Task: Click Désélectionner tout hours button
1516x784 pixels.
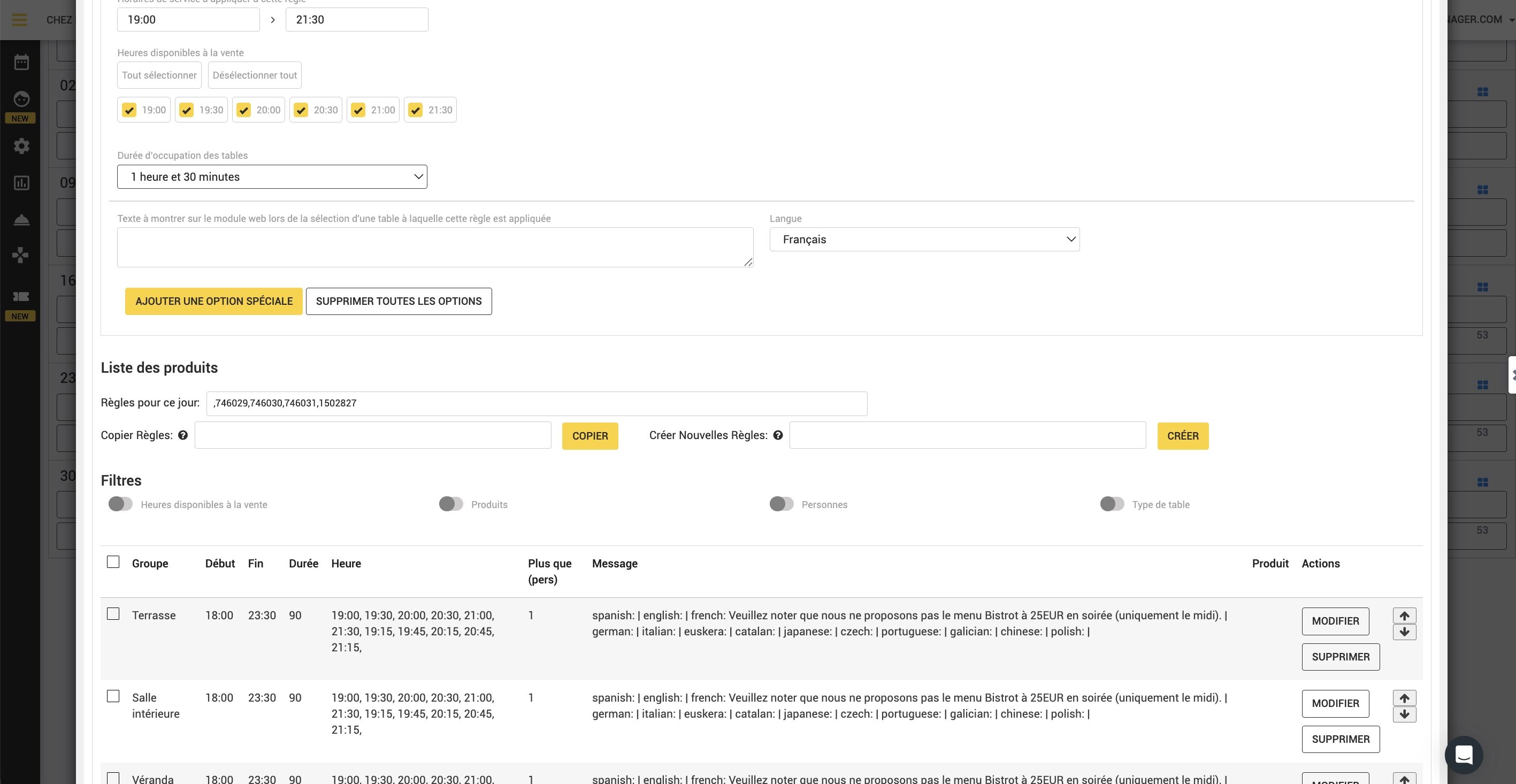Action: 255,75
